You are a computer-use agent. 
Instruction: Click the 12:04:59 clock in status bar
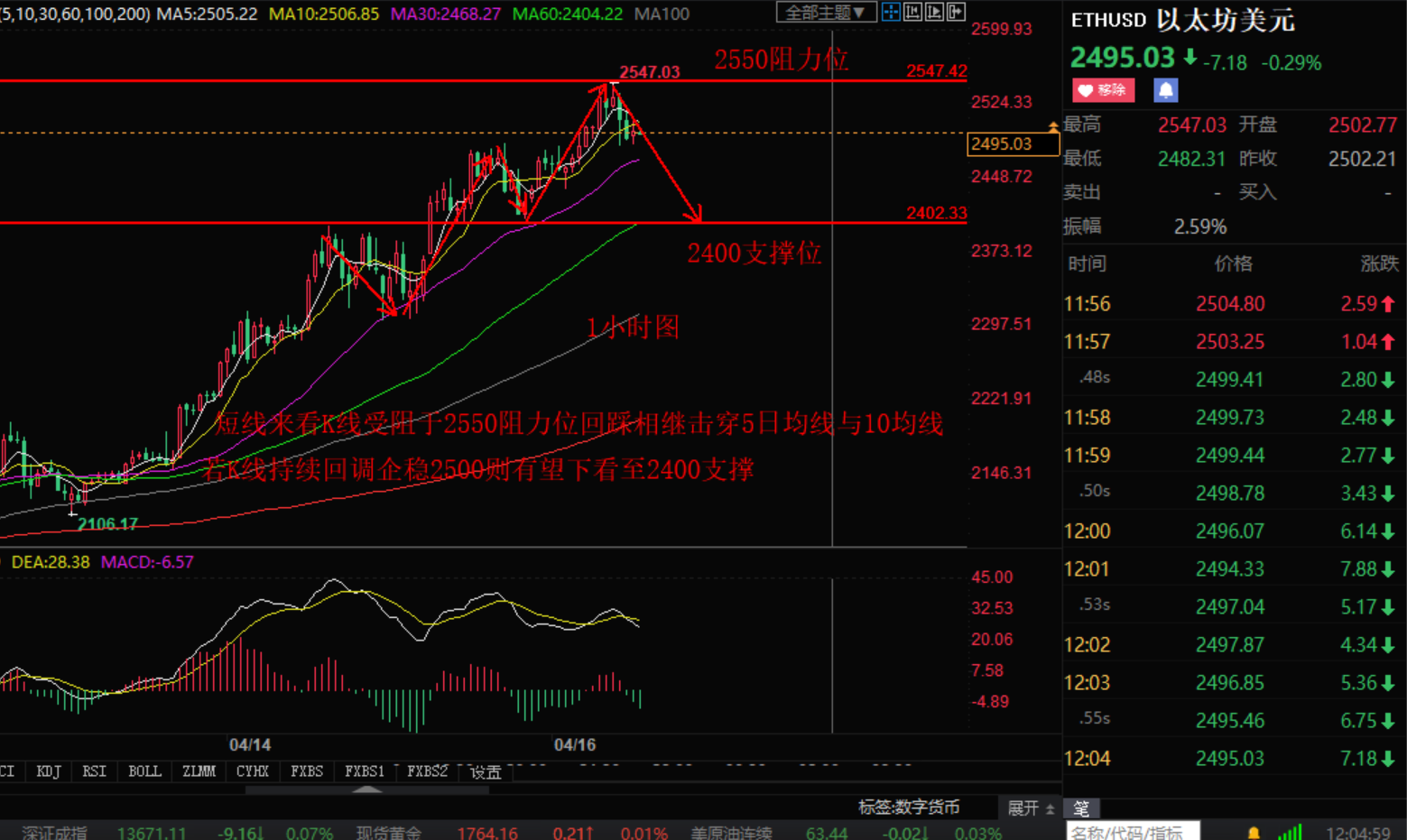[1358, 833]
